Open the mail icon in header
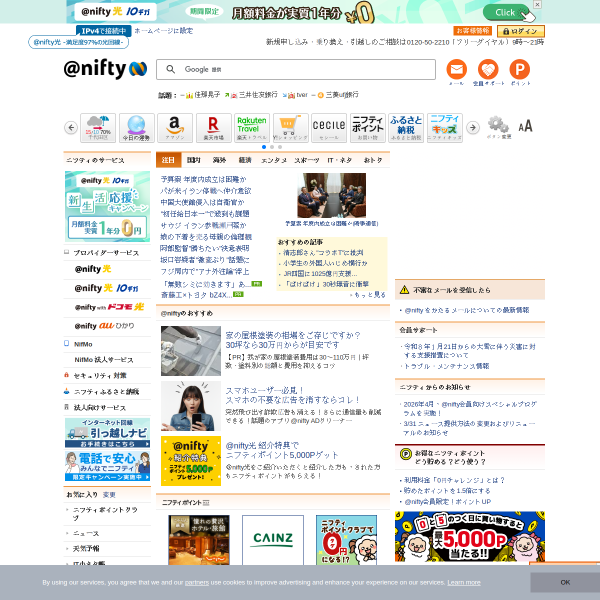Image resolution: width=600 pixels, height=600 pixels. 457,70
